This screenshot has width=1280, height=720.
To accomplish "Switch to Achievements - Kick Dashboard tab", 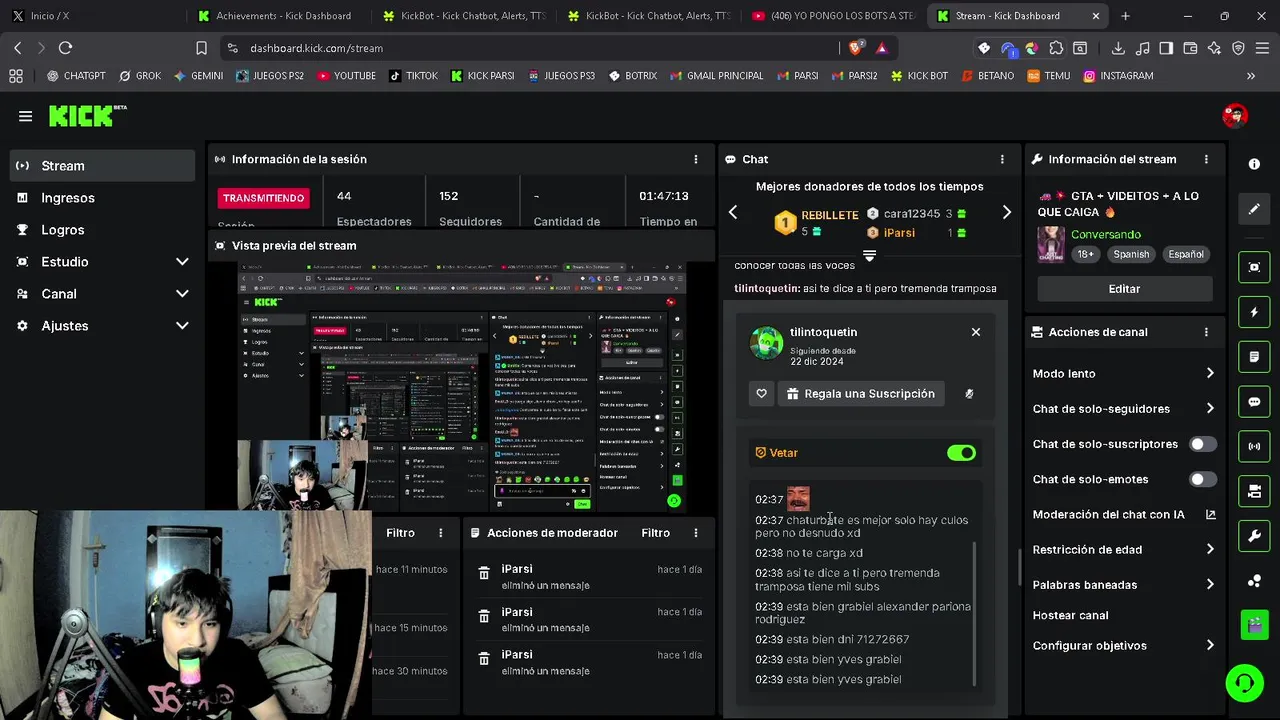I will point(276,16).
